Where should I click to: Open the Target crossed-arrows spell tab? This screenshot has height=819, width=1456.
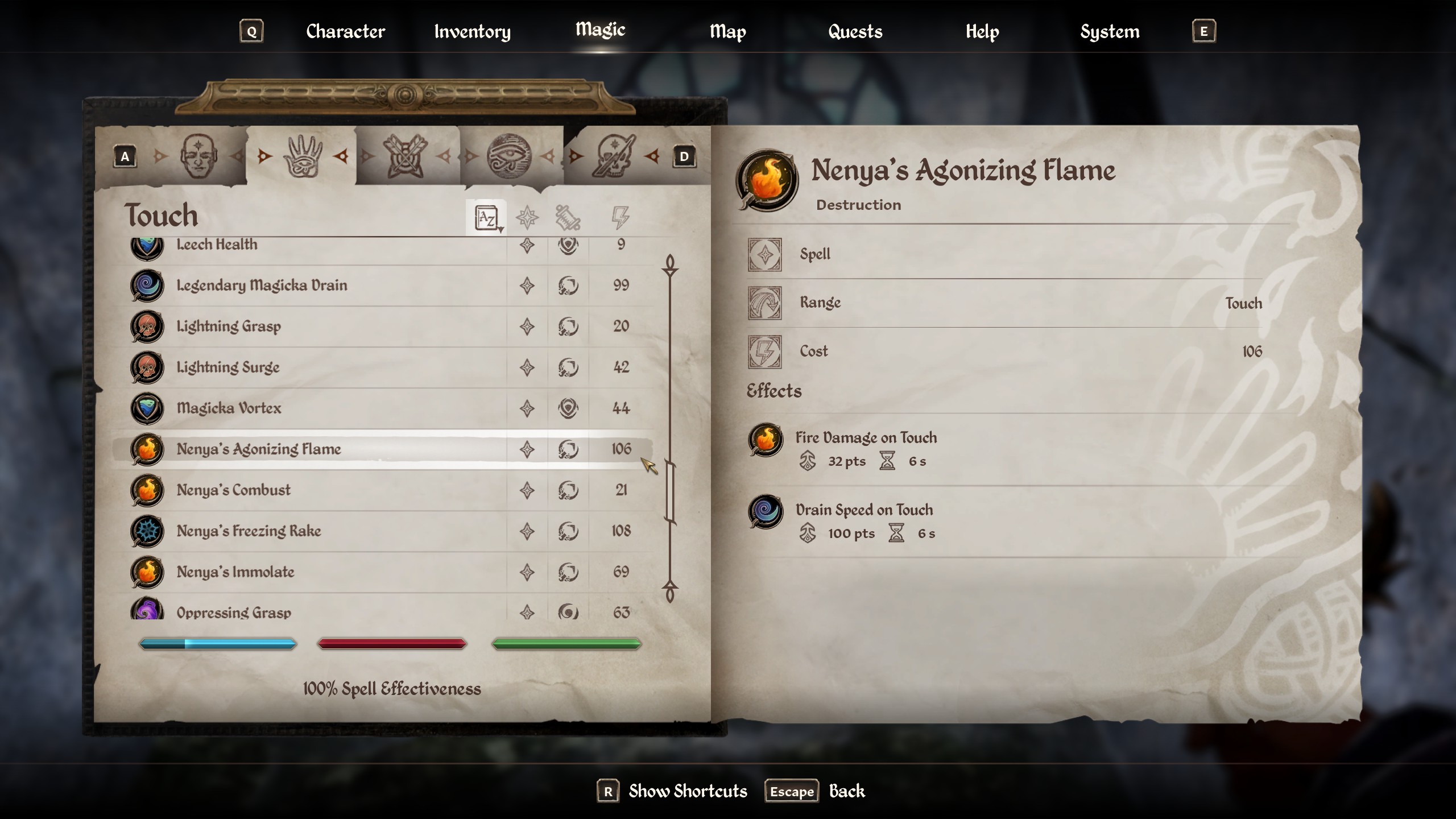click(x=405, y=156)
